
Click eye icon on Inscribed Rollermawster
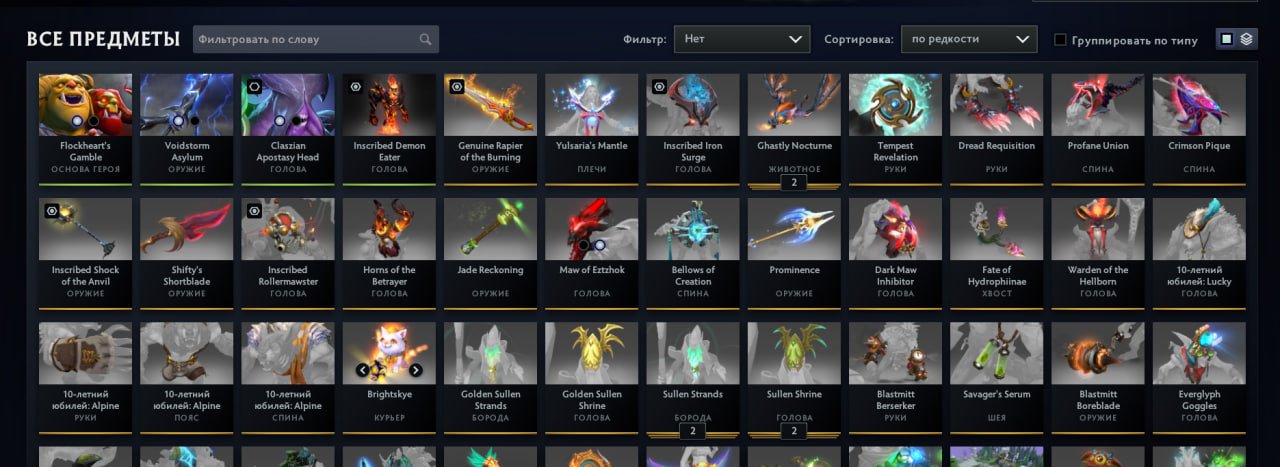[254, 211]
